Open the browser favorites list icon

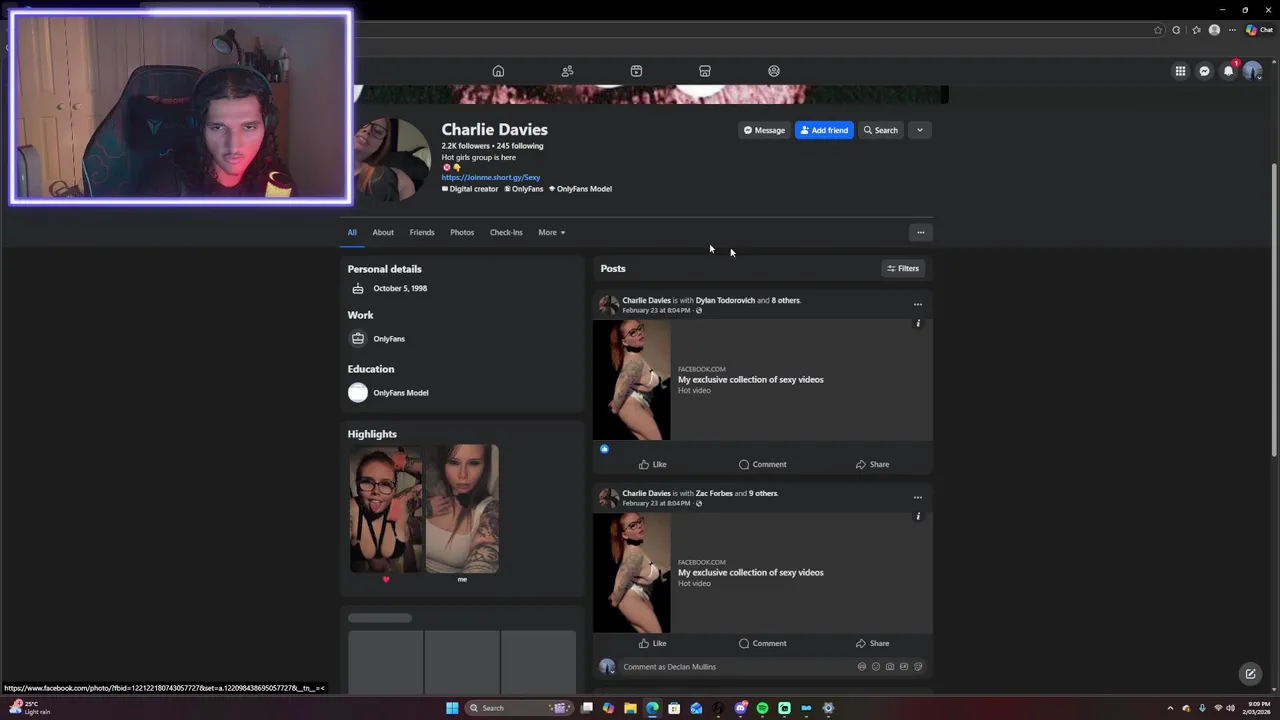coord(1196,30)
